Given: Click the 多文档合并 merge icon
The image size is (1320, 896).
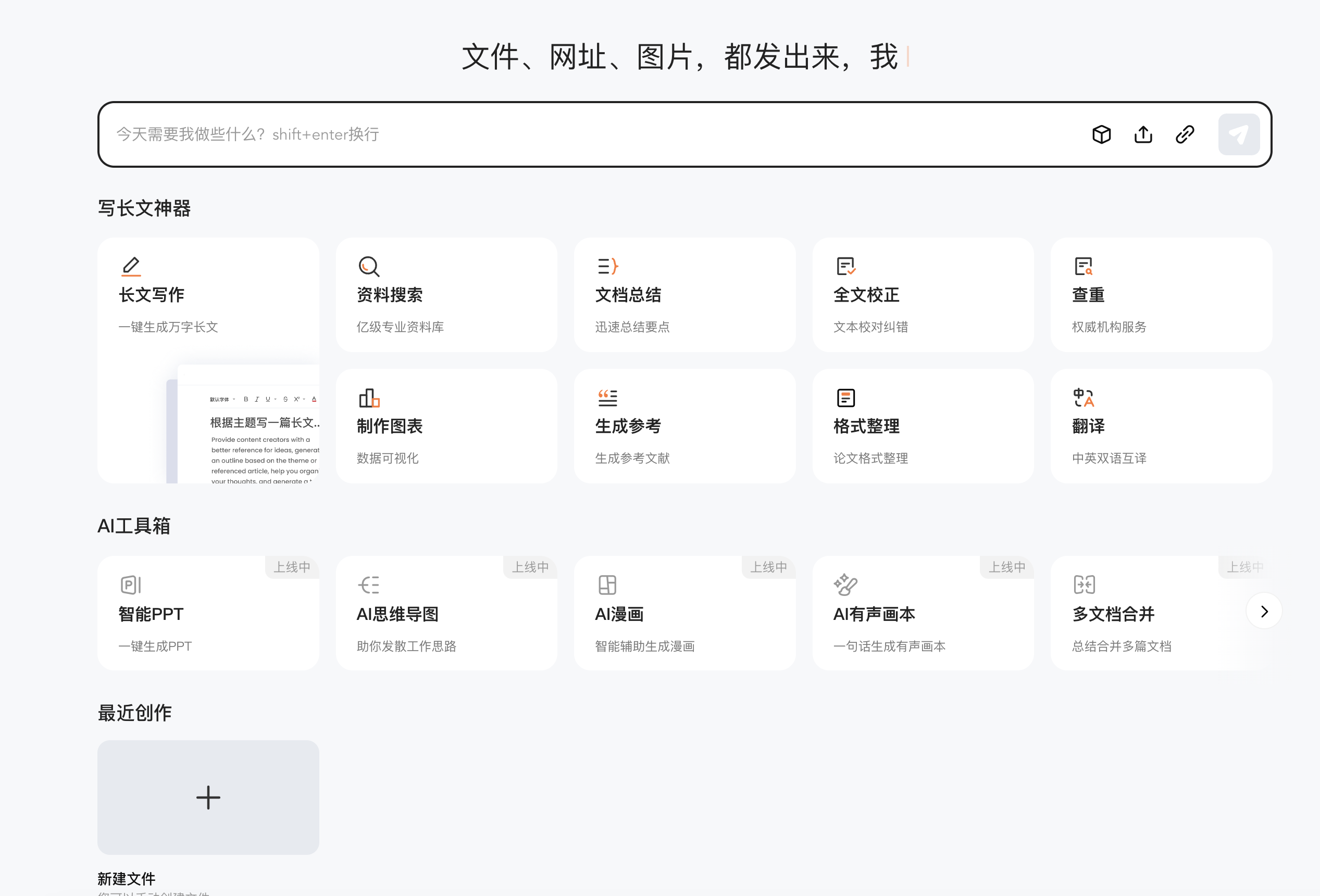Looking at the screenshot, I should pyautogui.click(x=1084, y=584).
